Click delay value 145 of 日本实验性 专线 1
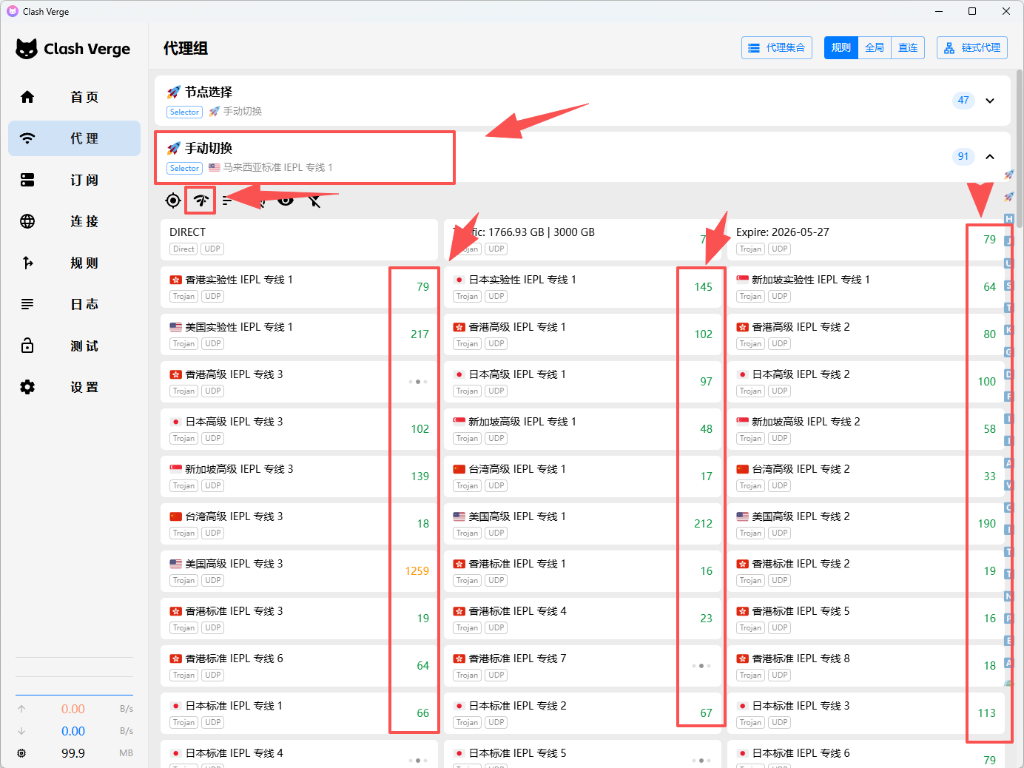Viewport: 1024px width, 768px height. [x=703, y=287]
